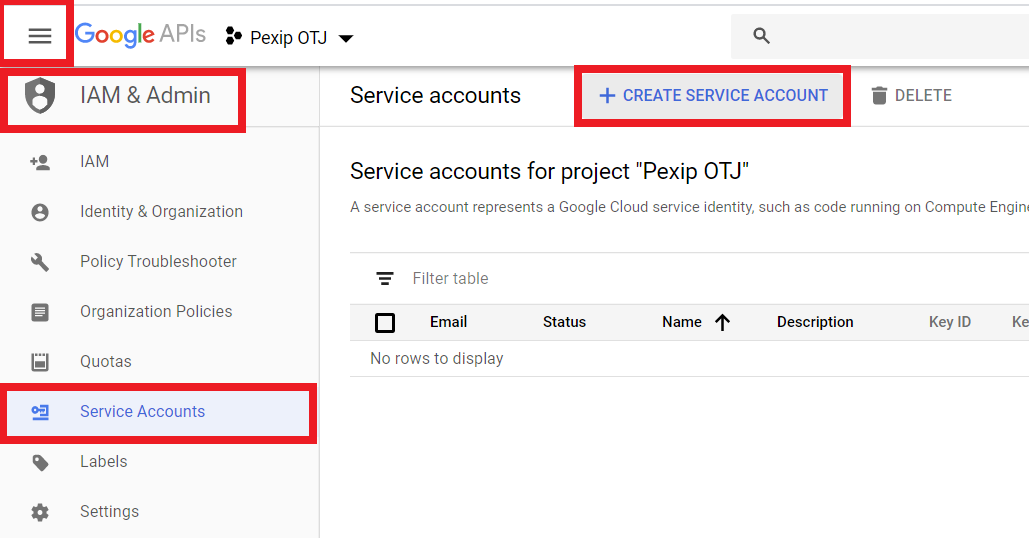Click the Policy Troubleshooter wrench icon
This screenshot has height=538, width=1029.
(x=40, y=262)
